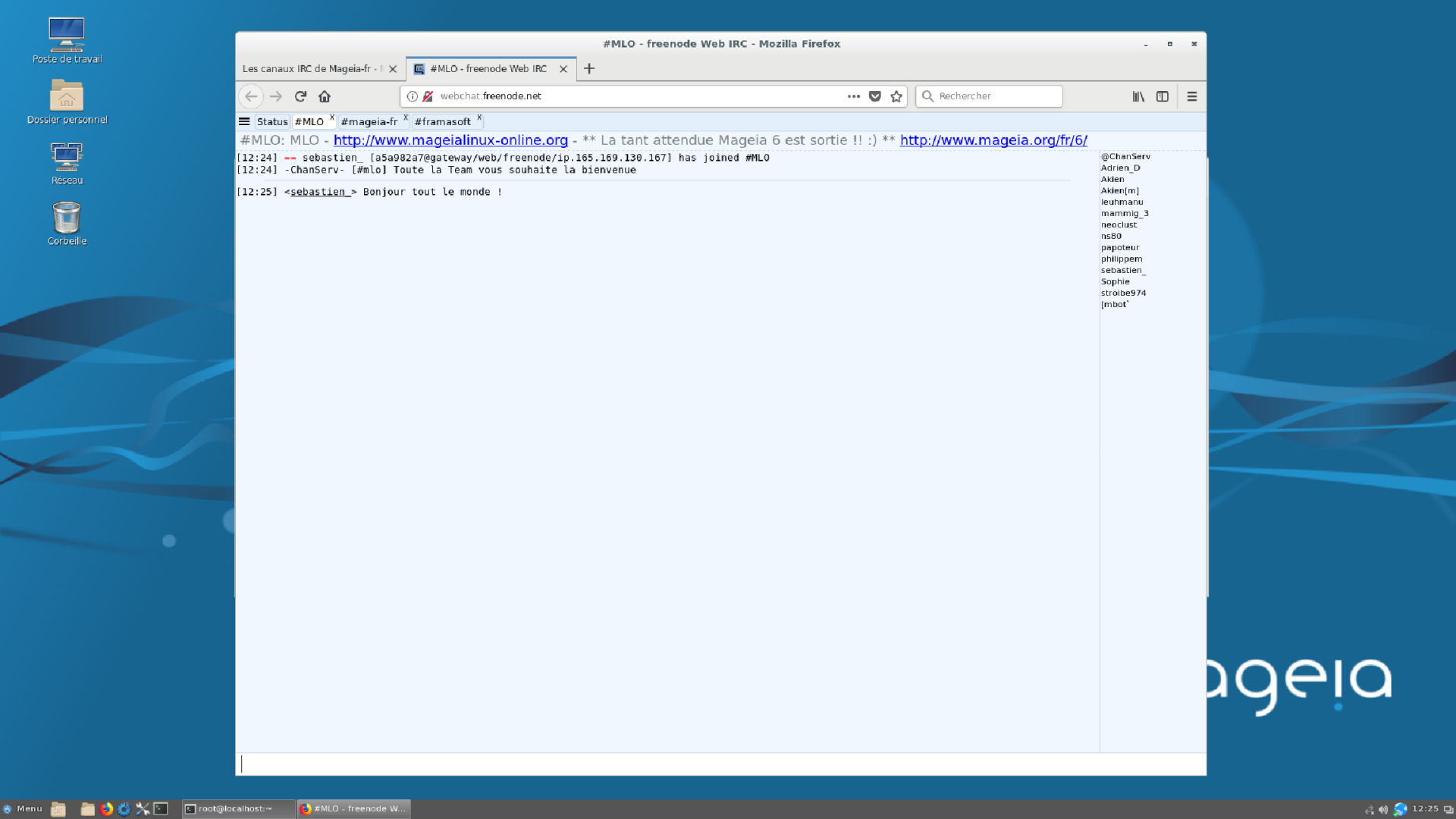1456x819 pixels.
Task: Go back with the browser back arrow
Action: click(x=251, y=96)
